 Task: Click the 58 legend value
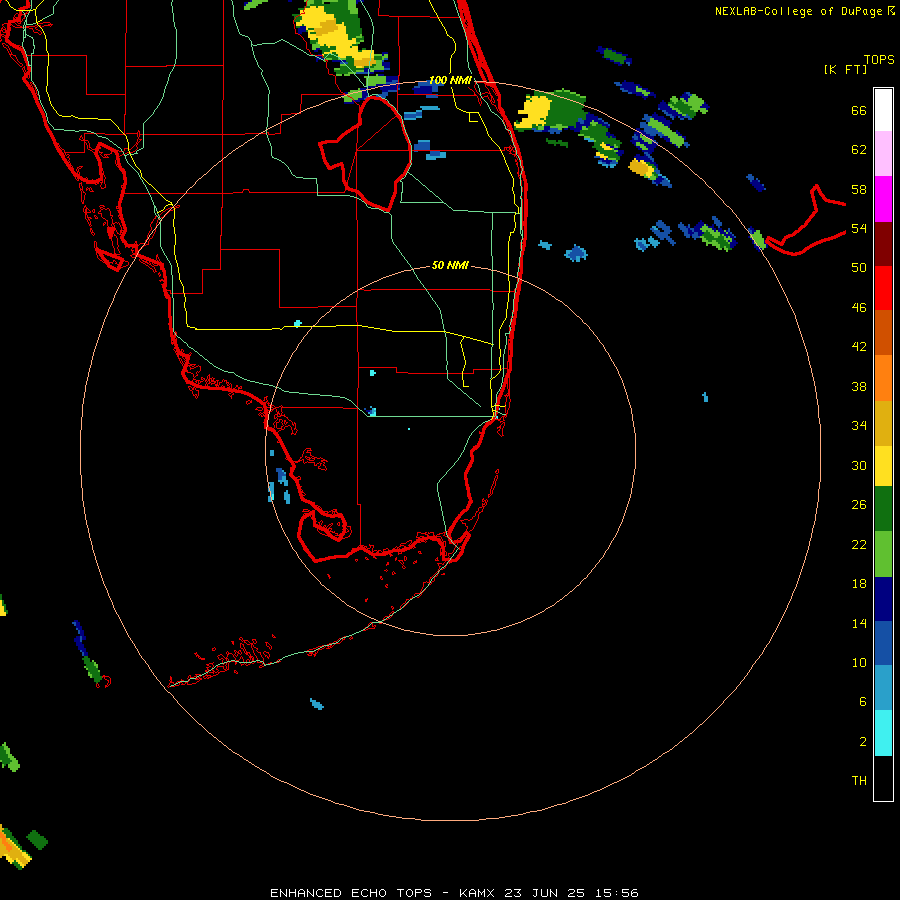coord(859,189)
